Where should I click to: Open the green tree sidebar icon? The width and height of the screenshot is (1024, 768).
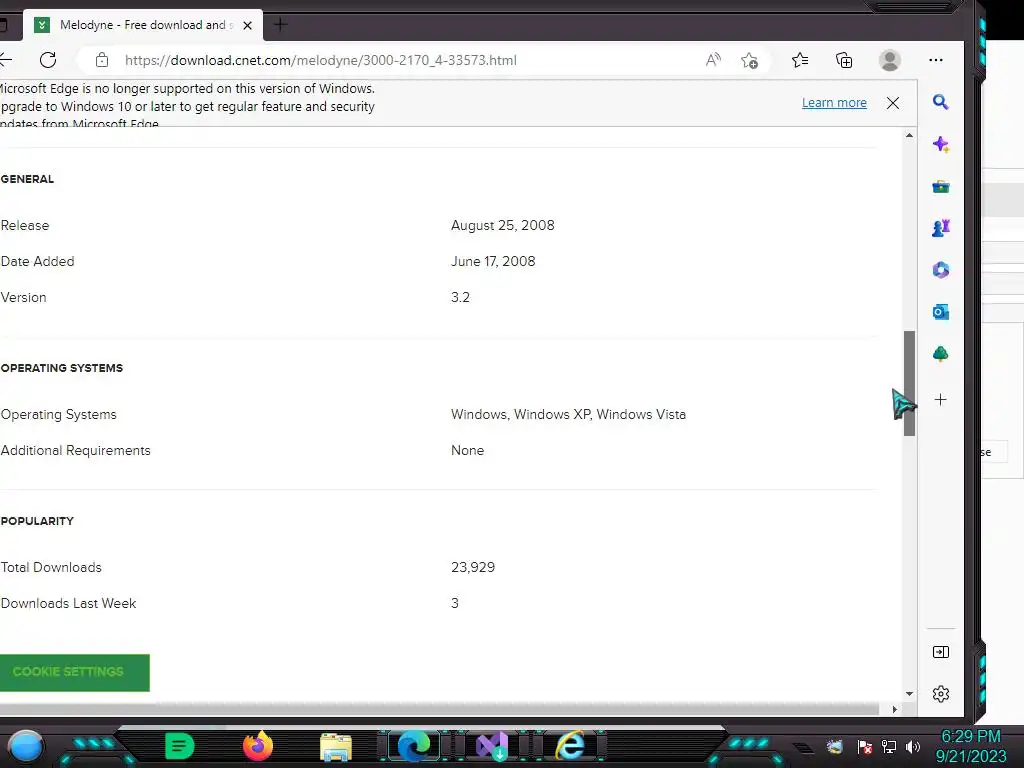tap(940, 354)
